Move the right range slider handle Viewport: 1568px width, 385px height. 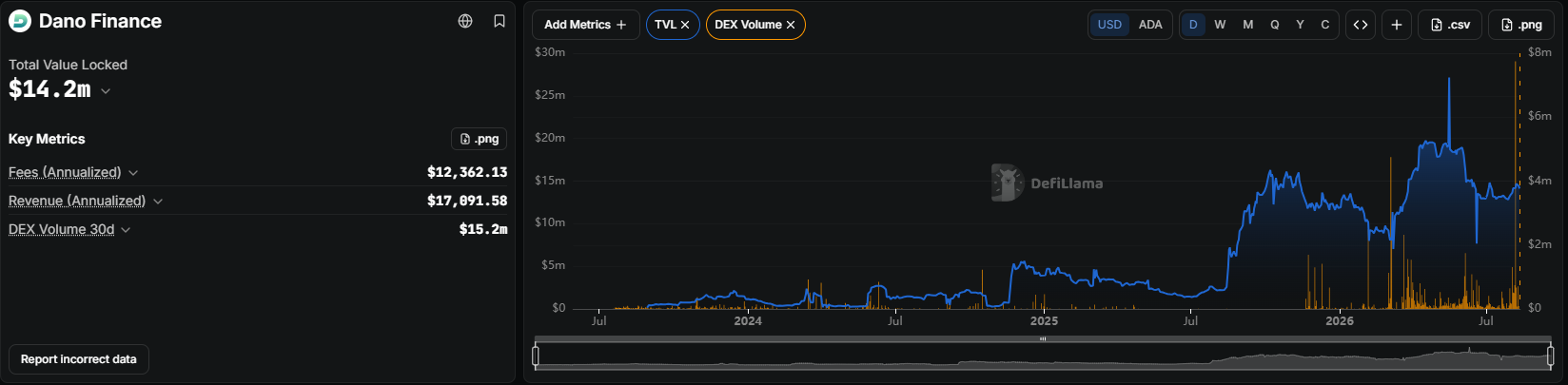pos(1550,356)
